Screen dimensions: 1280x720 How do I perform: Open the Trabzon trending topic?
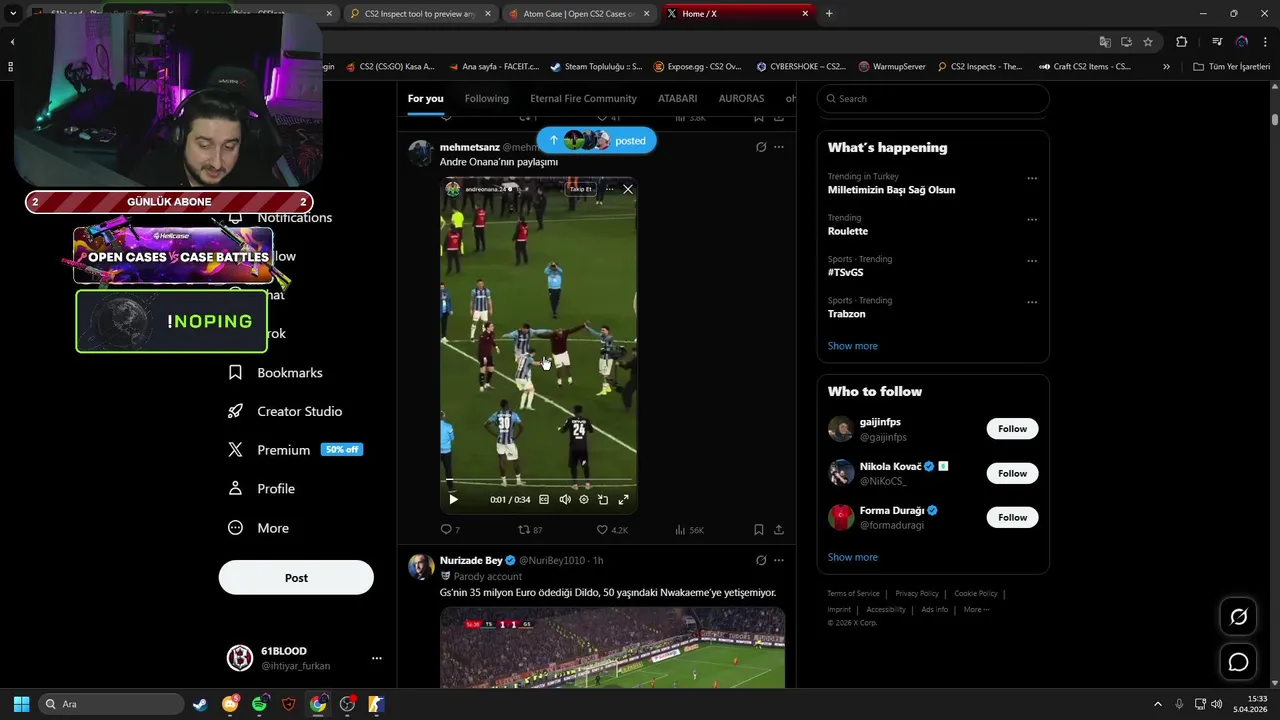coord(846,314)
